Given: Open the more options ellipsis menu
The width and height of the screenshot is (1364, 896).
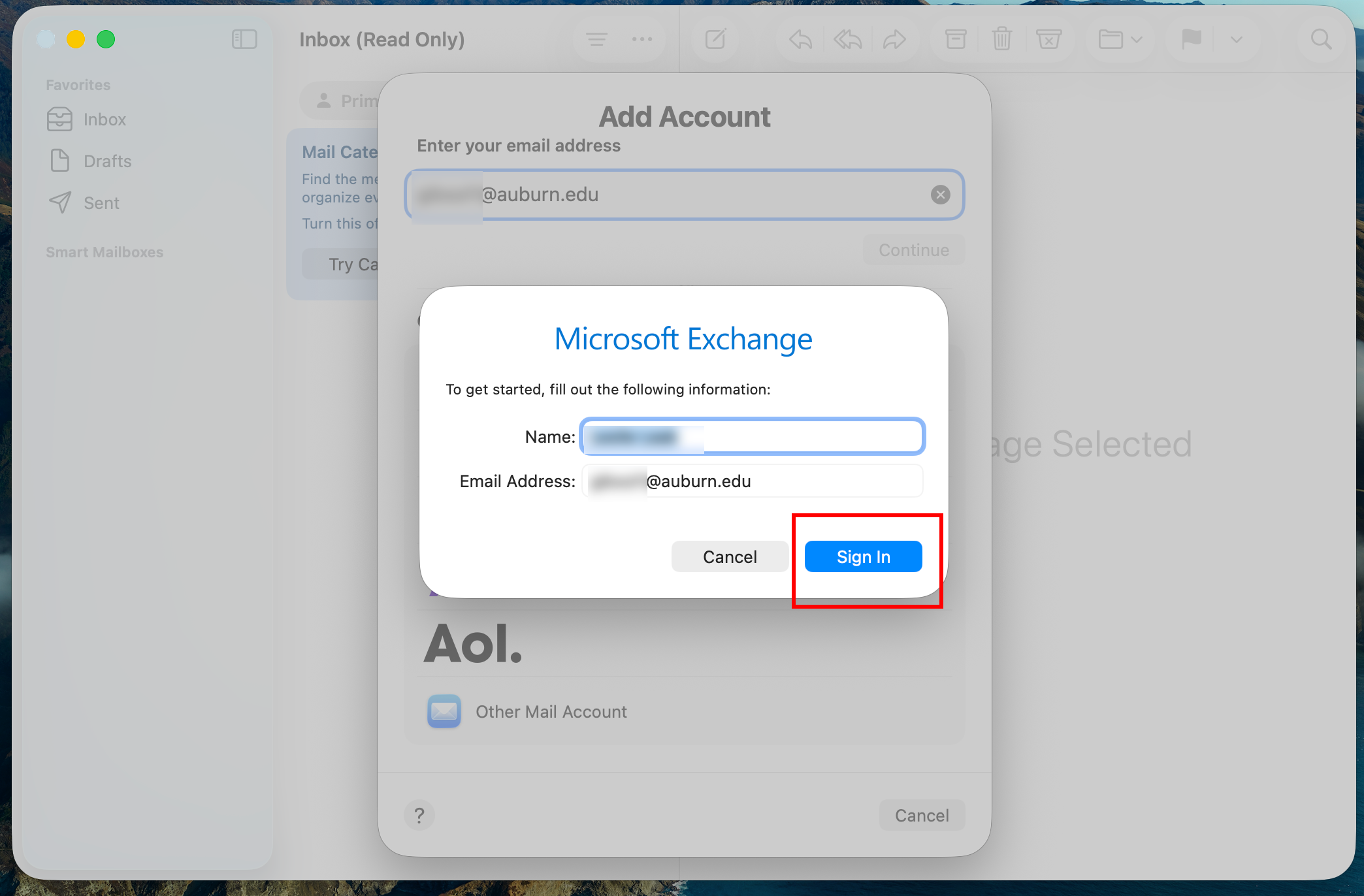Looking at the screenshot, I should [642, 39].
